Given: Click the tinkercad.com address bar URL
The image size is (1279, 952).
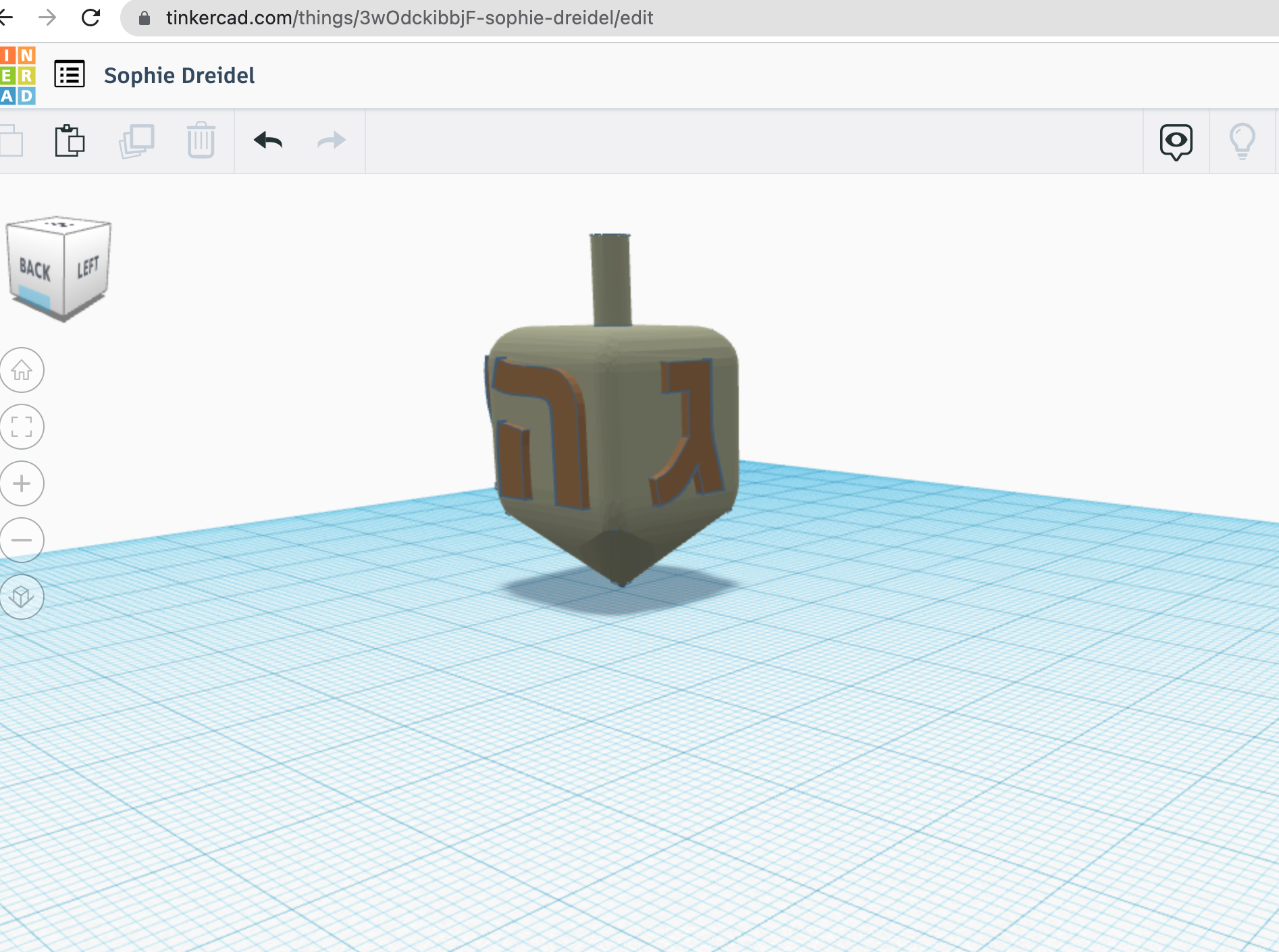Looking at the screenshot, I should click(409, 18).
